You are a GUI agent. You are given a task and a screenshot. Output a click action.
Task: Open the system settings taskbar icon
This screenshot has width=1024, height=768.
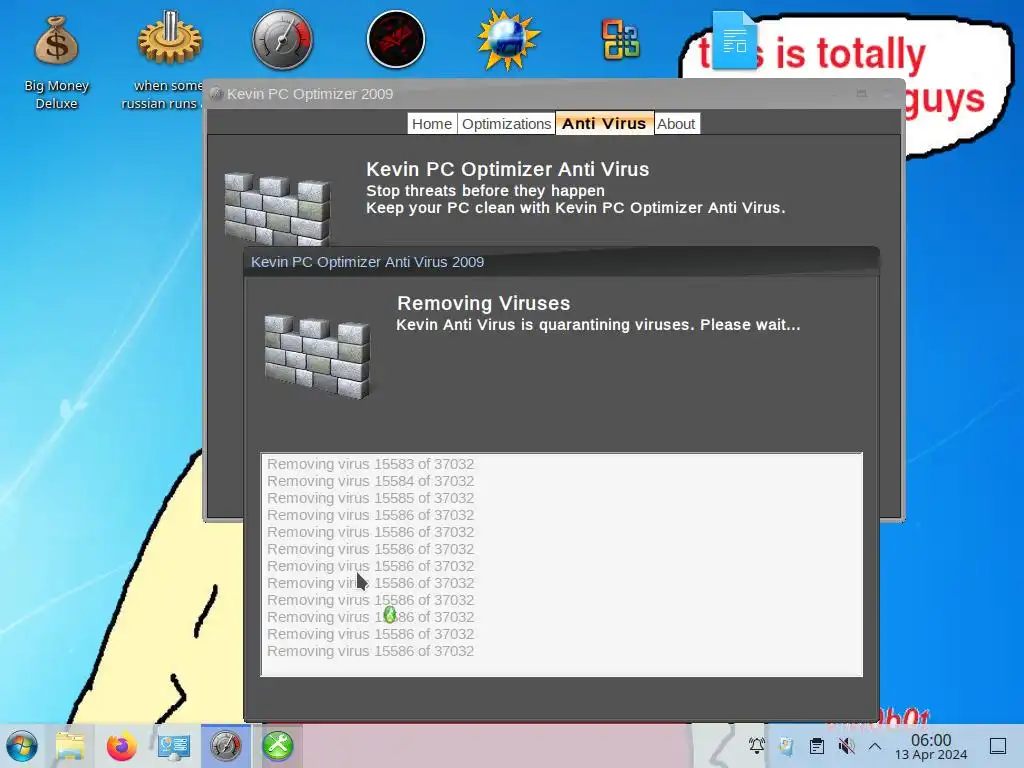coord(174,746)
